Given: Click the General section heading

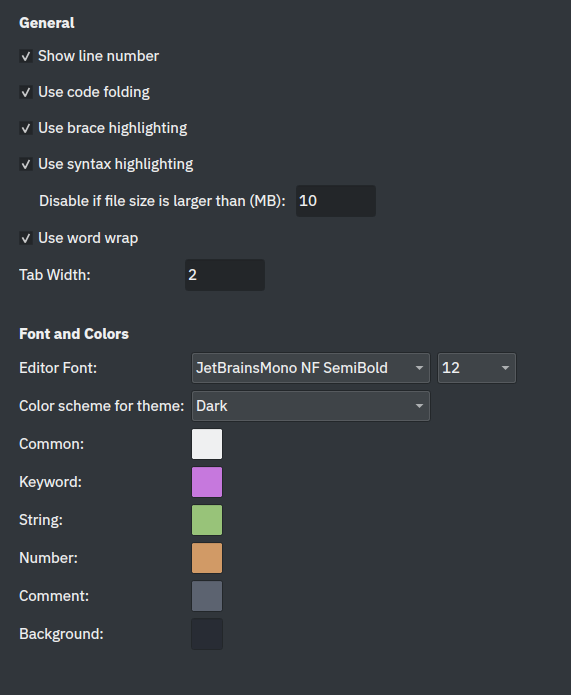Looking at the screenshot, I should (x=47, y=23).
